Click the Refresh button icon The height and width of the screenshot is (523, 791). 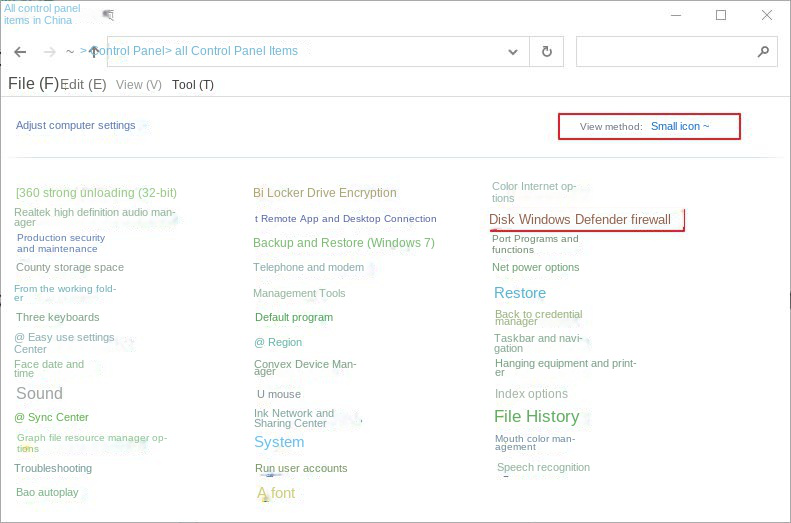tap(546, 52)
